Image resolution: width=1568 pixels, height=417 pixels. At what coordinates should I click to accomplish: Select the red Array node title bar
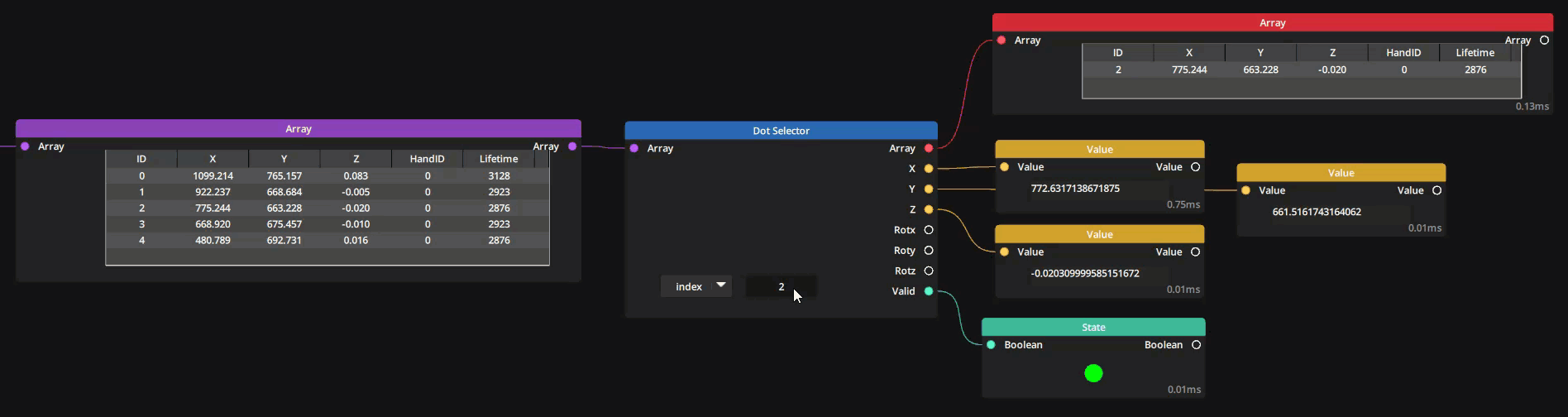[1272, 23]
